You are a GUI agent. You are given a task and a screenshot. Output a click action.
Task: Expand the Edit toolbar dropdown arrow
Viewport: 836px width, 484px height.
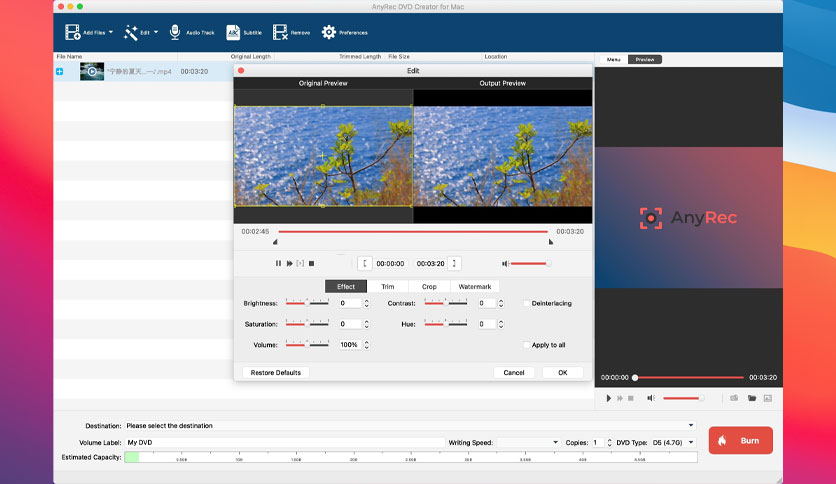click(x=156, y=33)
